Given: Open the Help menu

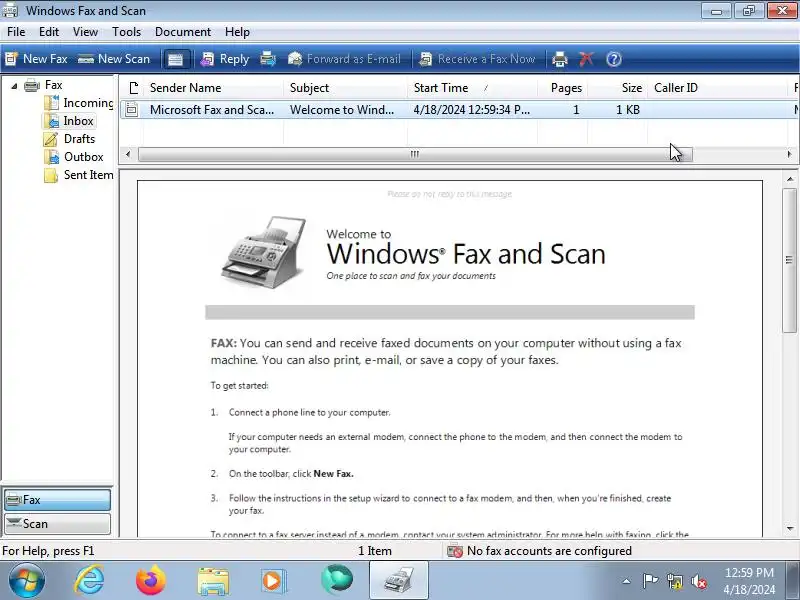Looking at the screenshot, I should [x=237, y=32].
